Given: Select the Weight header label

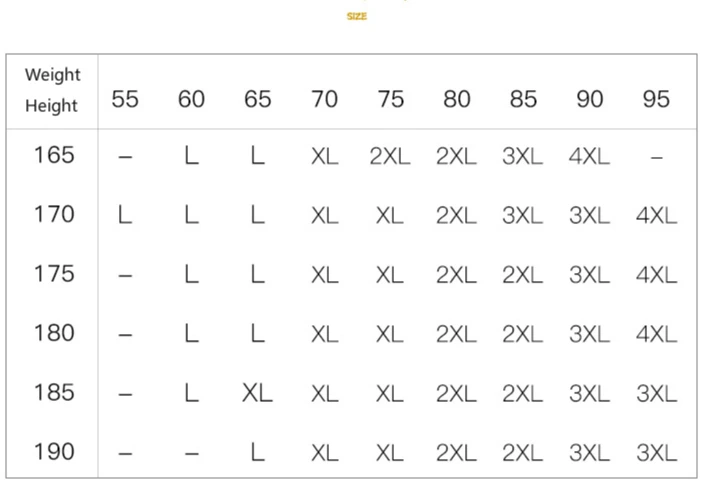Looking at the screenshot, I should pos(52,74).
